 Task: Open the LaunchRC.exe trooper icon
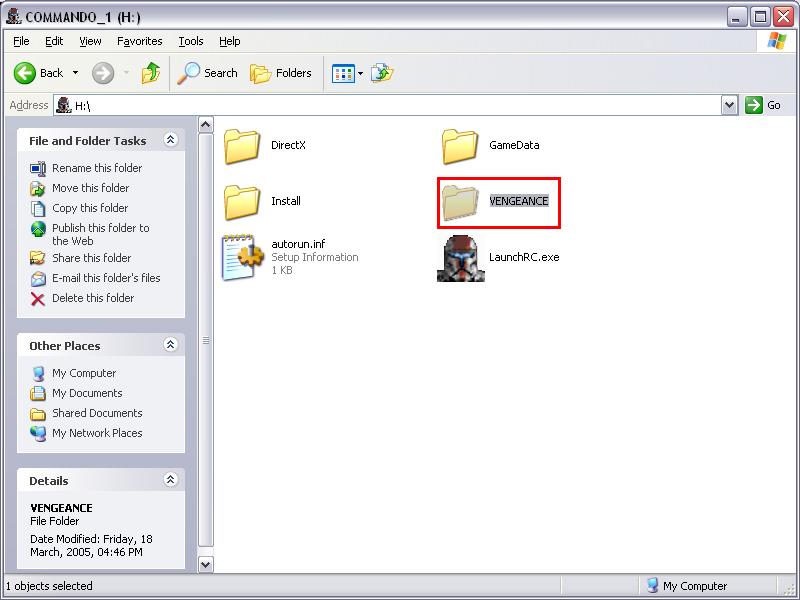point(460,258)
